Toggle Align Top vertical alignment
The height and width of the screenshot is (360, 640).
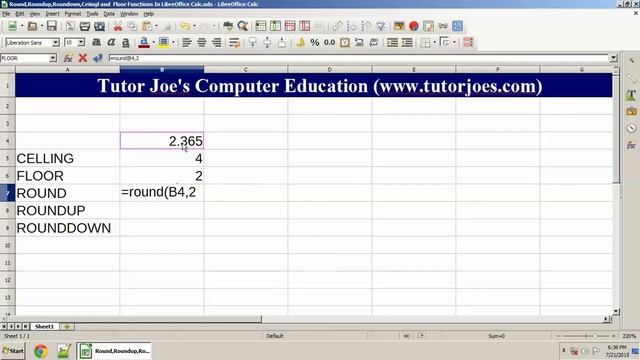pyautogui.click(x=253, y=42)
